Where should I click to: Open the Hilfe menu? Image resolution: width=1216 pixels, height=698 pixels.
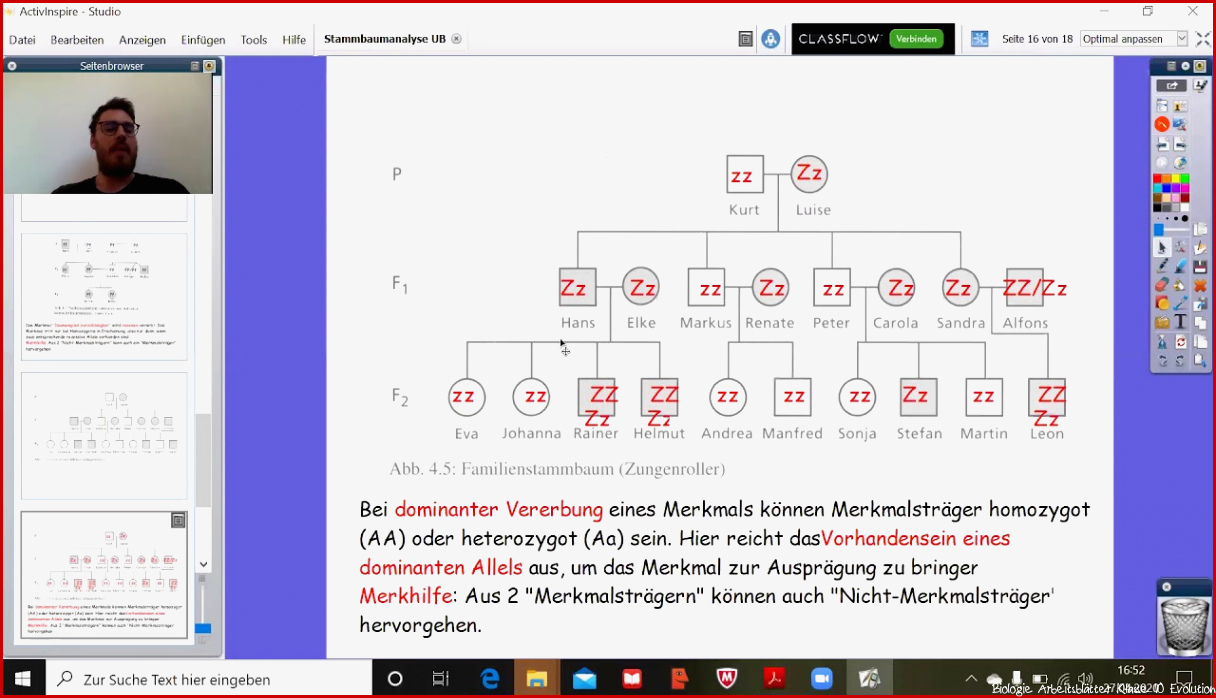(x=294, y=40)
